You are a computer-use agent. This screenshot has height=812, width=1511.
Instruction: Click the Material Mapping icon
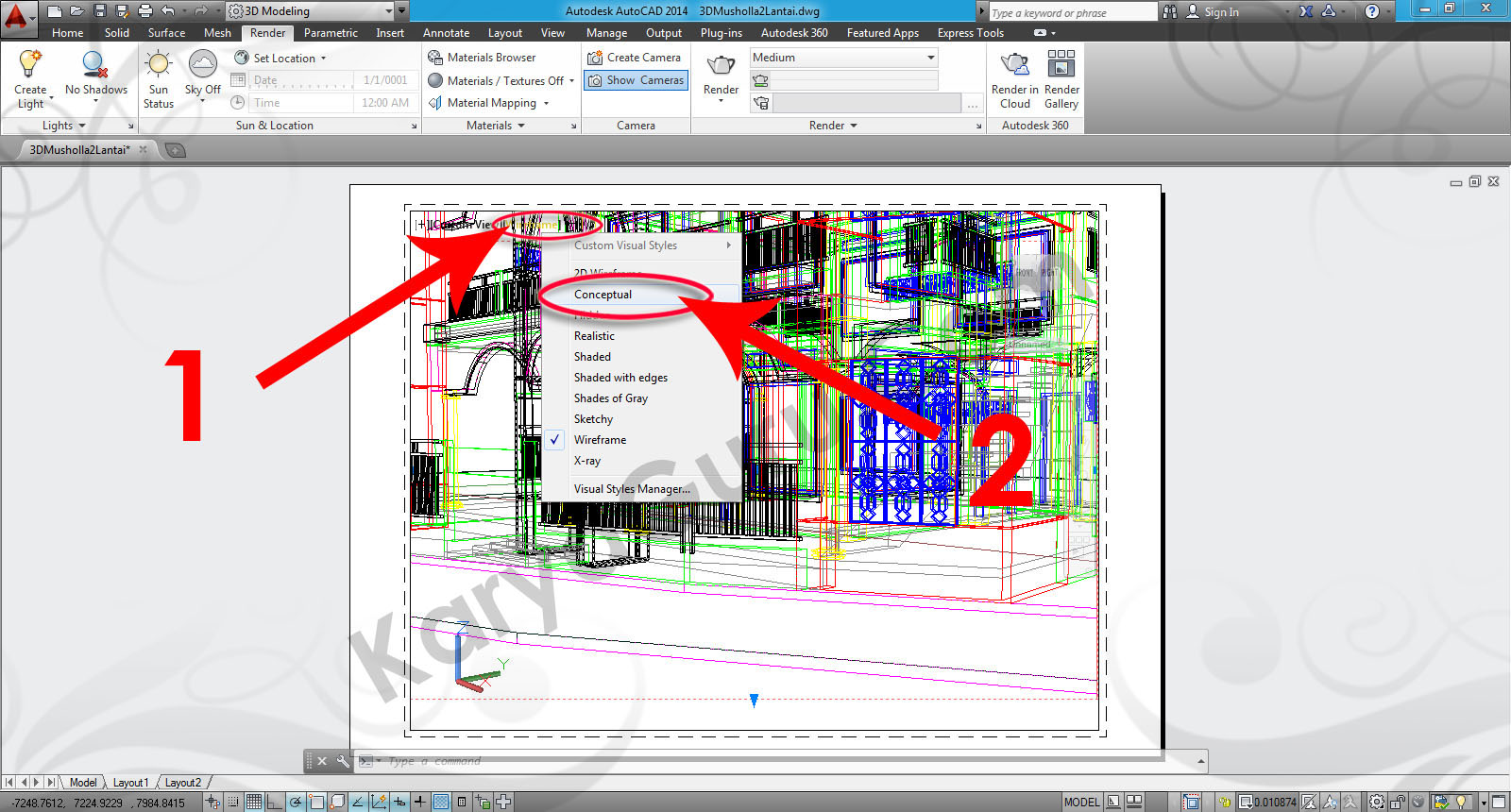pyautogui.click(x=435, y=103)
